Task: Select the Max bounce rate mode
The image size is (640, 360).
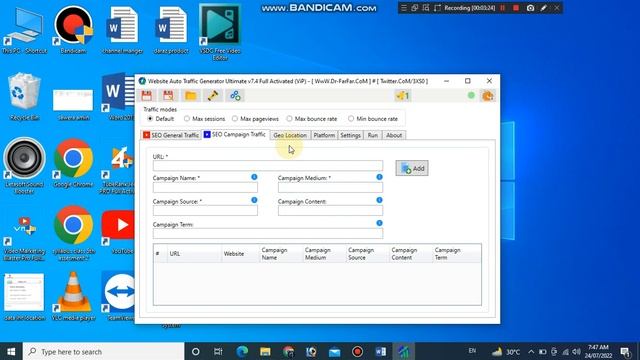Action: coord(312,119)
